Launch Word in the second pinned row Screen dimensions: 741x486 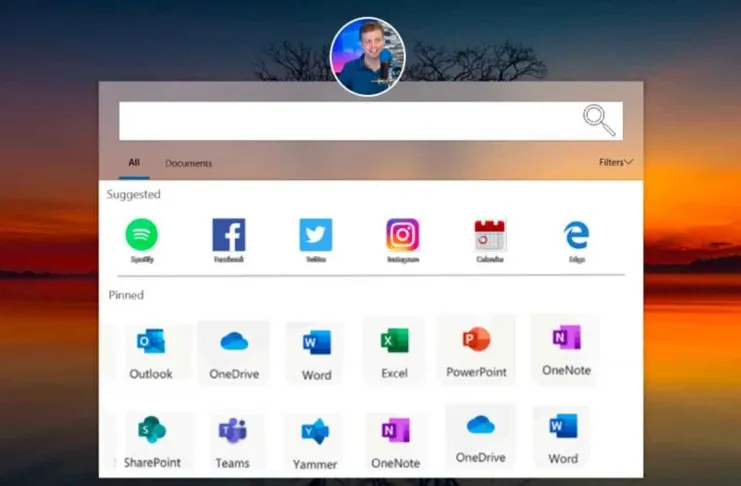coord(563,438)
